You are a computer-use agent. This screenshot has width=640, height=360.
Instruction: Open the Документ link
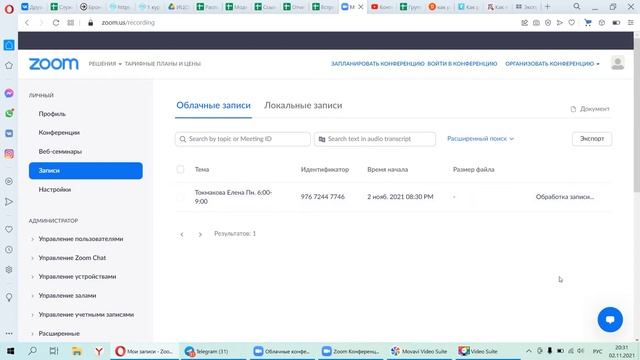590,109
